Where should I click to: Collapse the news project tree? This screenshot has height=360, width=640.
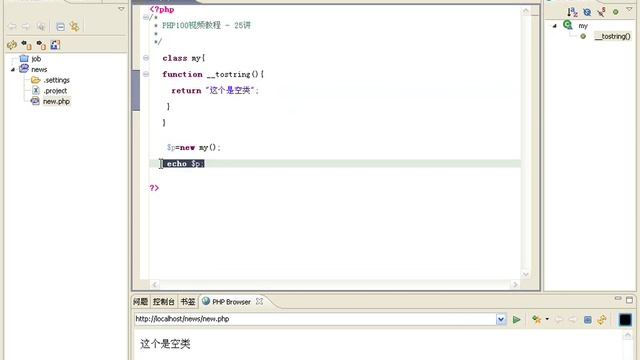click(13, 70)
